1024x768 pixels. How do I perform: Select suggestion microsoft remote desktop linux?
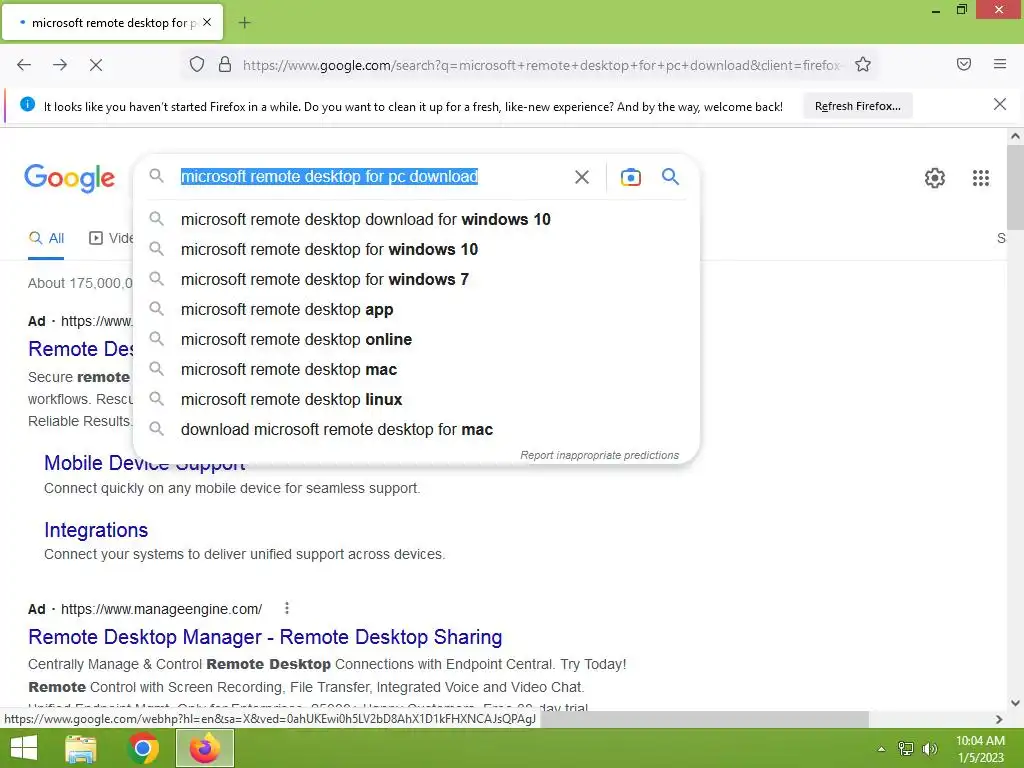[416, 400]
